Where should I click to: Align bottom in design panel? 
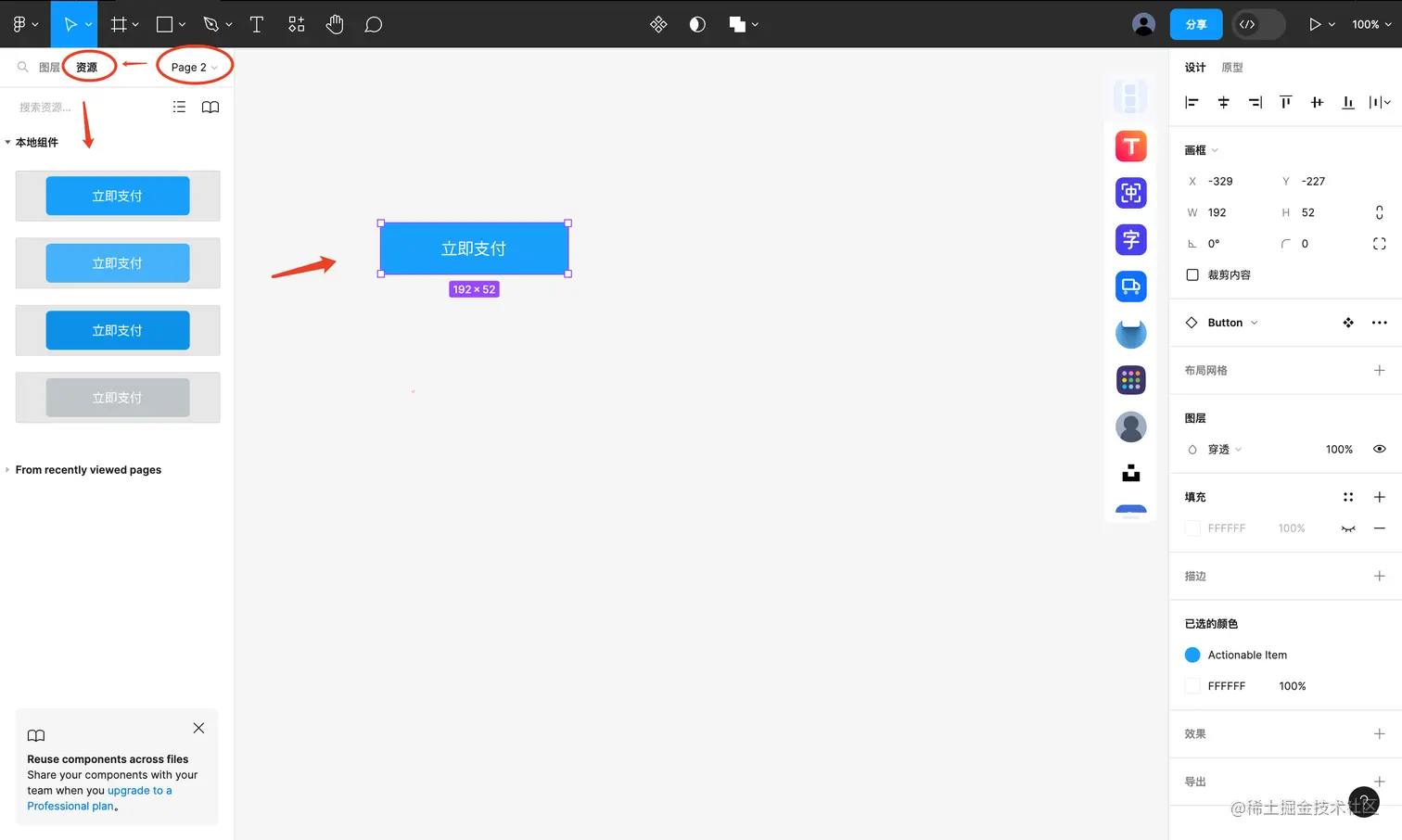[1348, 102]
